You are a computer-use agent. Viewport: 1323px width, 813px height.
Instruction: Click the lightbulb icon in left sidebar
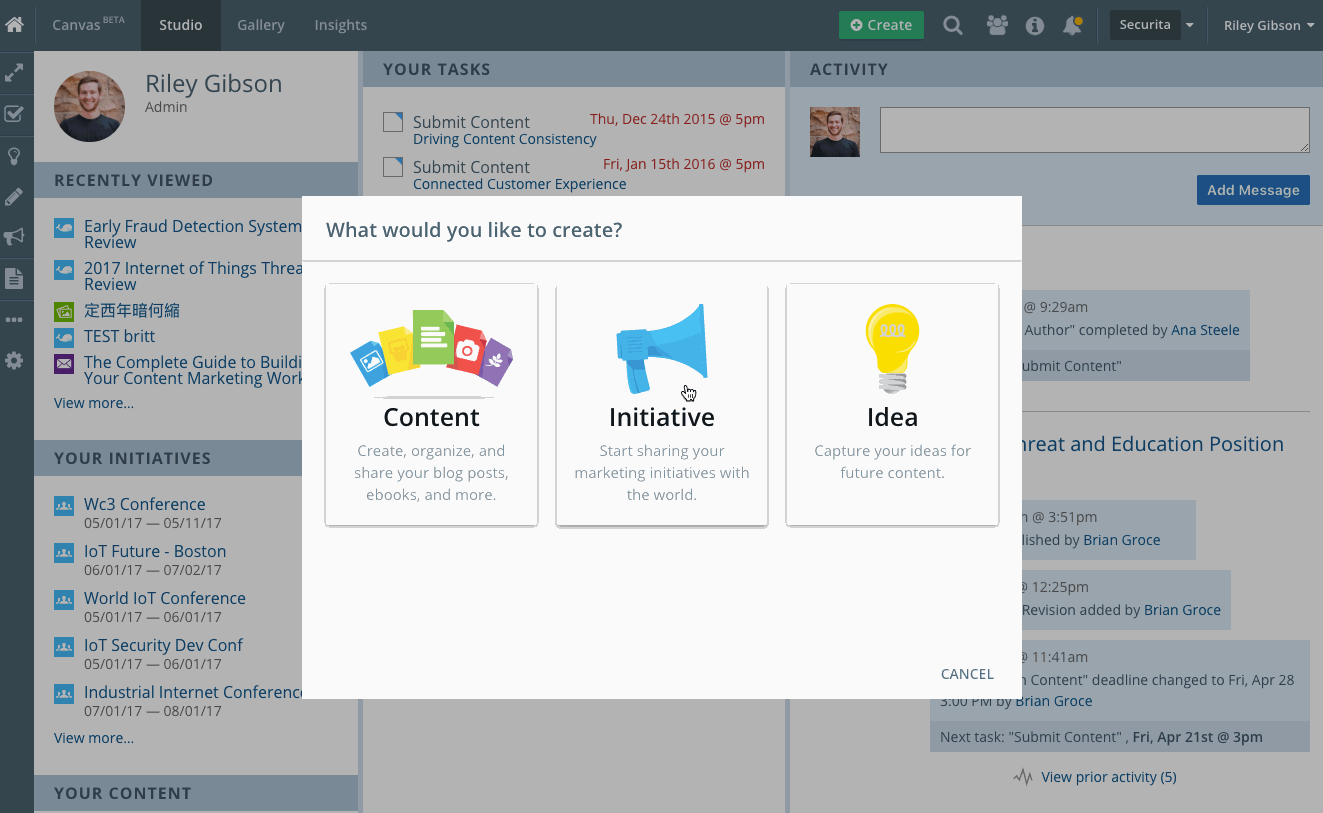click(x=14, y=156)
